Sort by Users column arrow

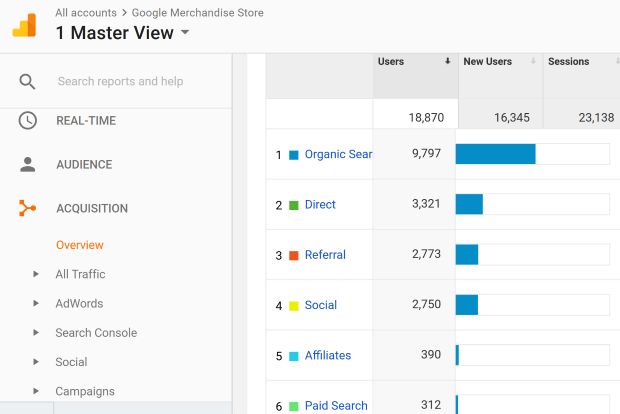pos(448,61)
